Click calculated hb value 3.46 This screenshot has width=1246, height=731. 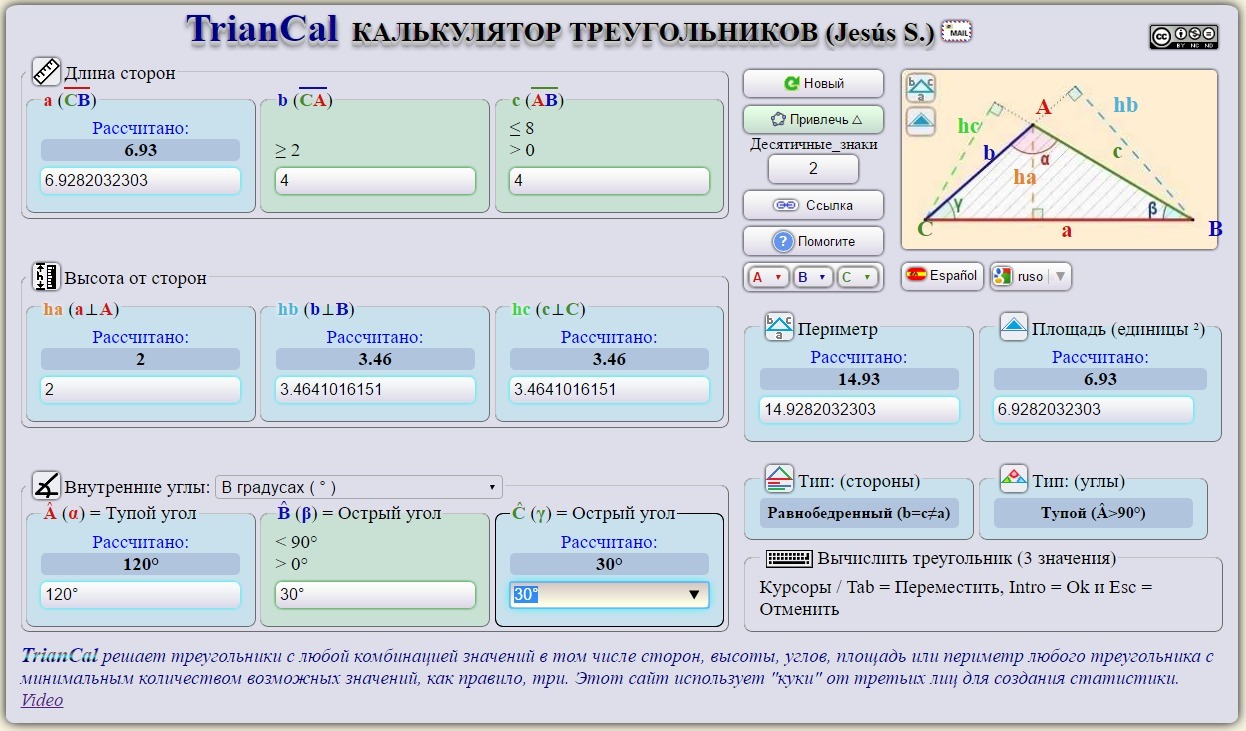375,359
